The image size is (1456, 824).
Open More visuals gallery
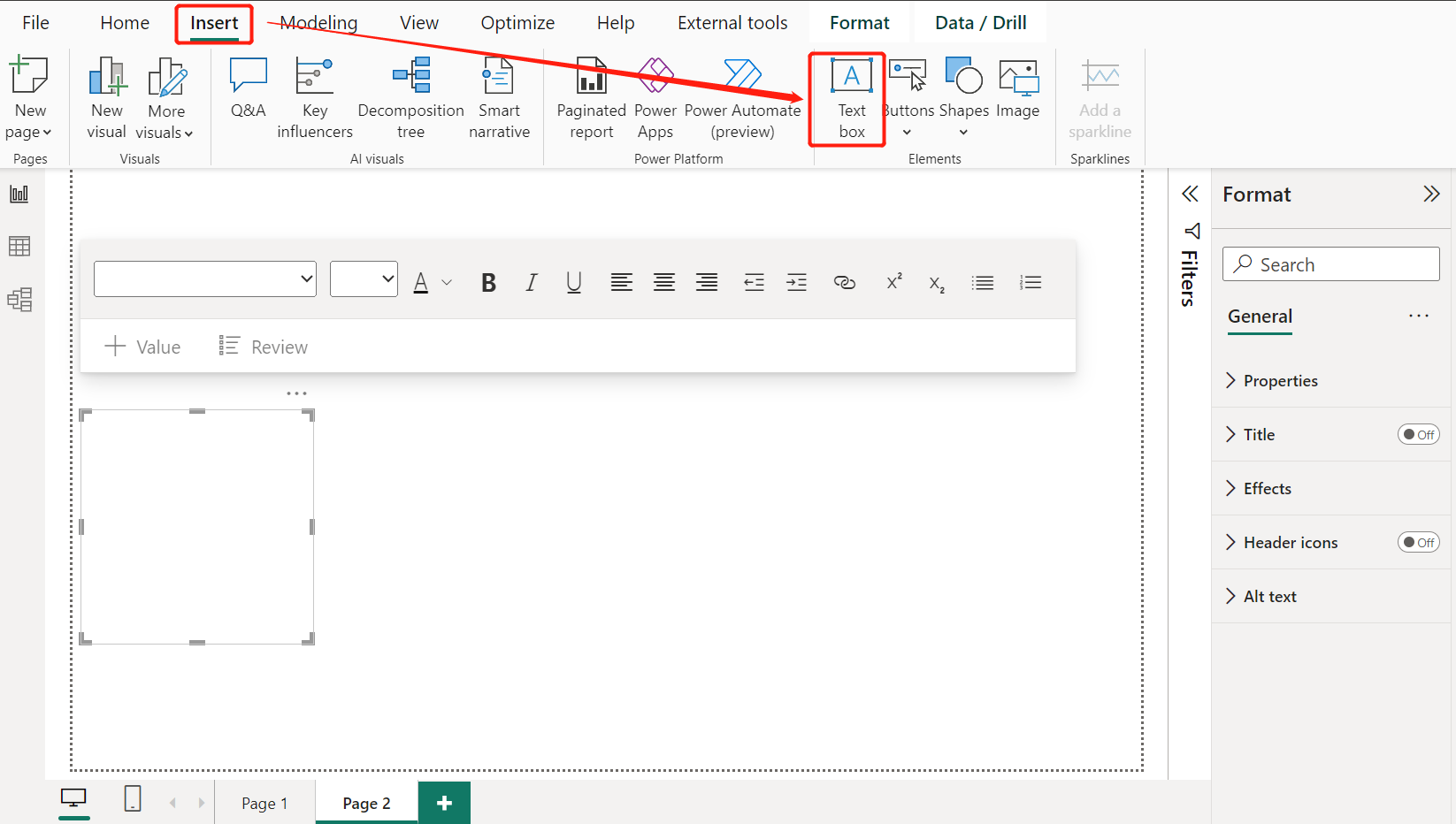(x=165, y=97)
